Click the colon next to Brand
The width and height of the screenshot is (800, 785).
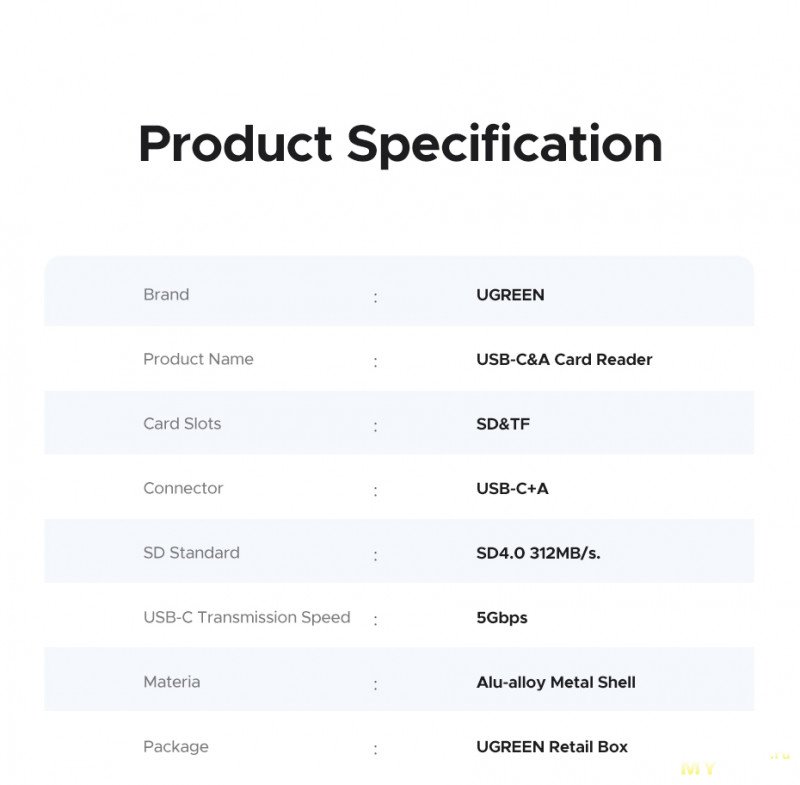[x=376, y=297]
